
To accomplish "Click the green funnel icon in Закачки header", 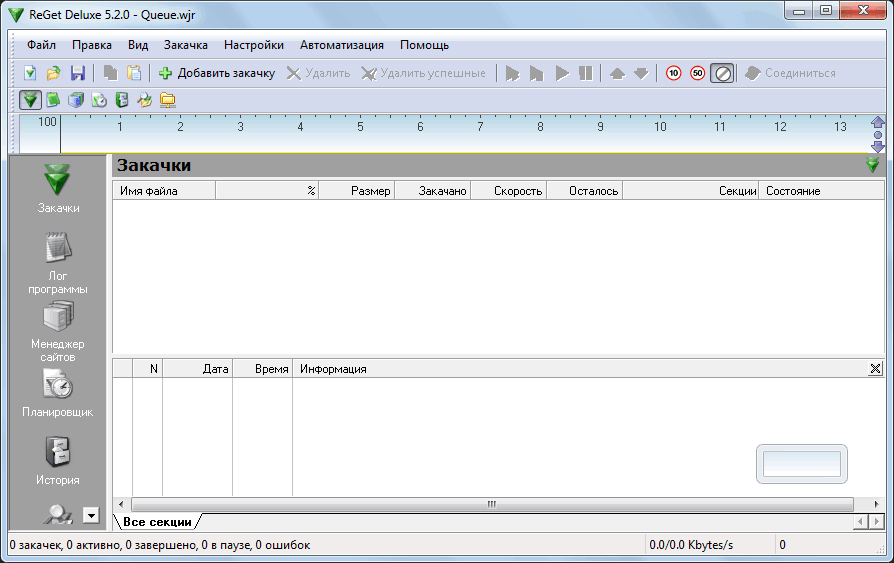I will (x=873, y=165).
